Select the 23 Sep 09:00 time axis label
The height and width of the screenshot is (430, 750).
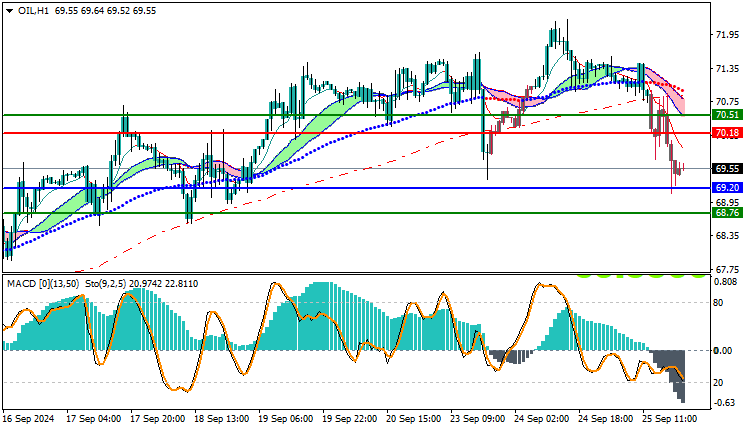[477, 419]
